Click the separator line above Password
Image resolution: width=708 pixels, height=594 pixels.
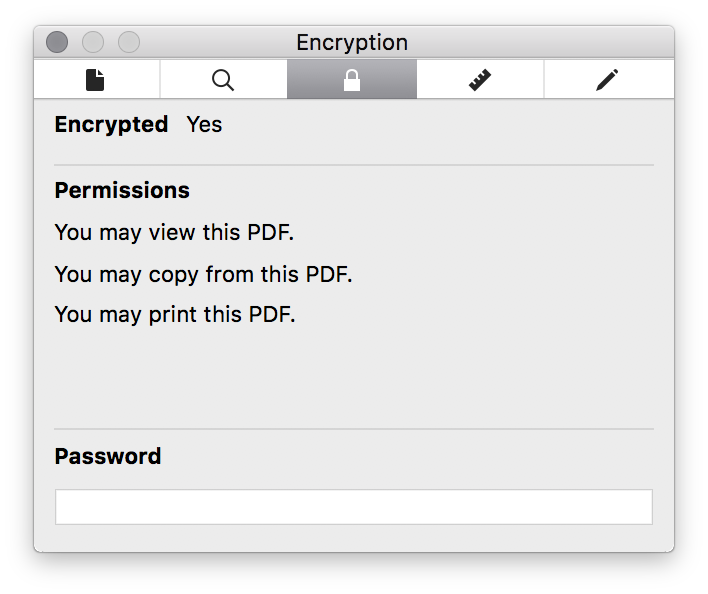354,429
